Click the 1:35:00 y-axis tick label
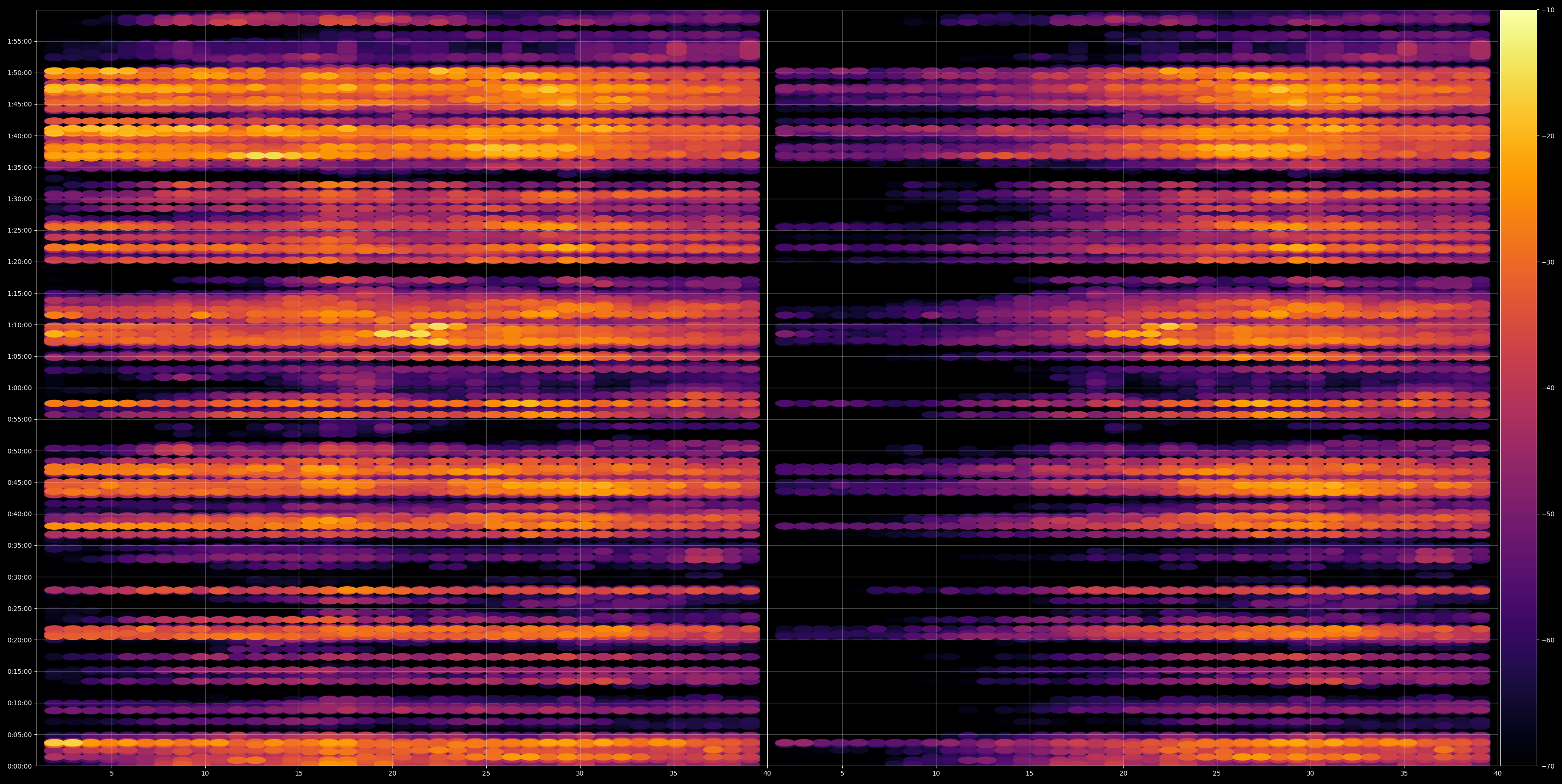Image resolution: width=1562 pixels, height=784 pixels. click(x=19, y=167)
